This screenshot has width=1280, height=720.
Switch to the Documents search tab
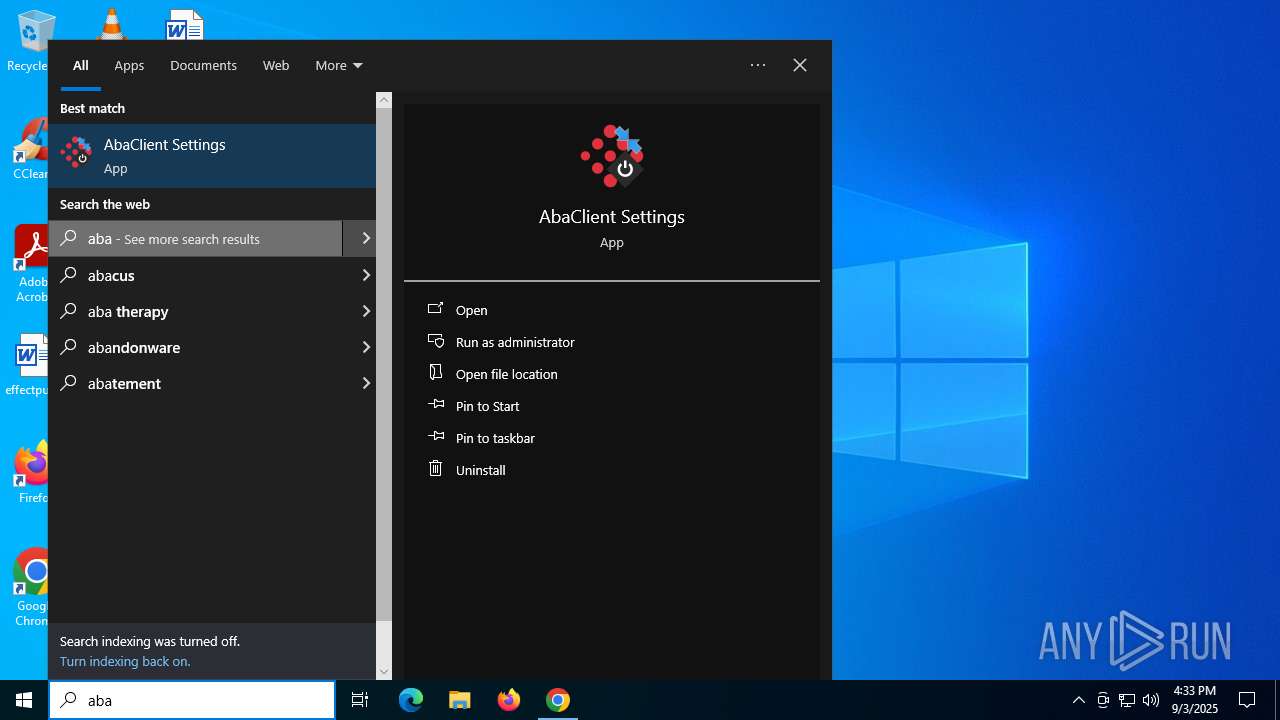coord(203,65)
